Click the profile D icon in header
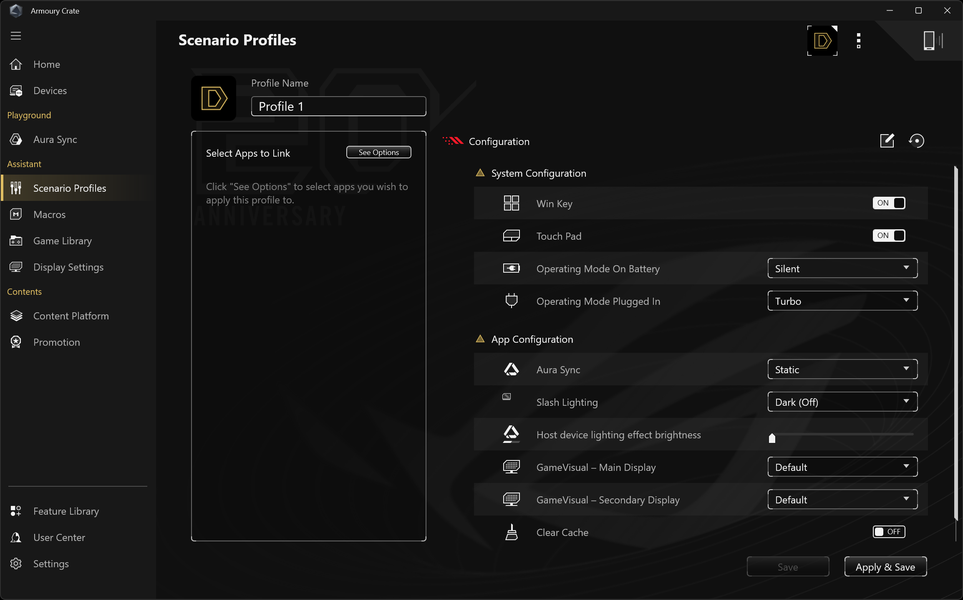Screen dimensions: 963x600 click(822, 41)
